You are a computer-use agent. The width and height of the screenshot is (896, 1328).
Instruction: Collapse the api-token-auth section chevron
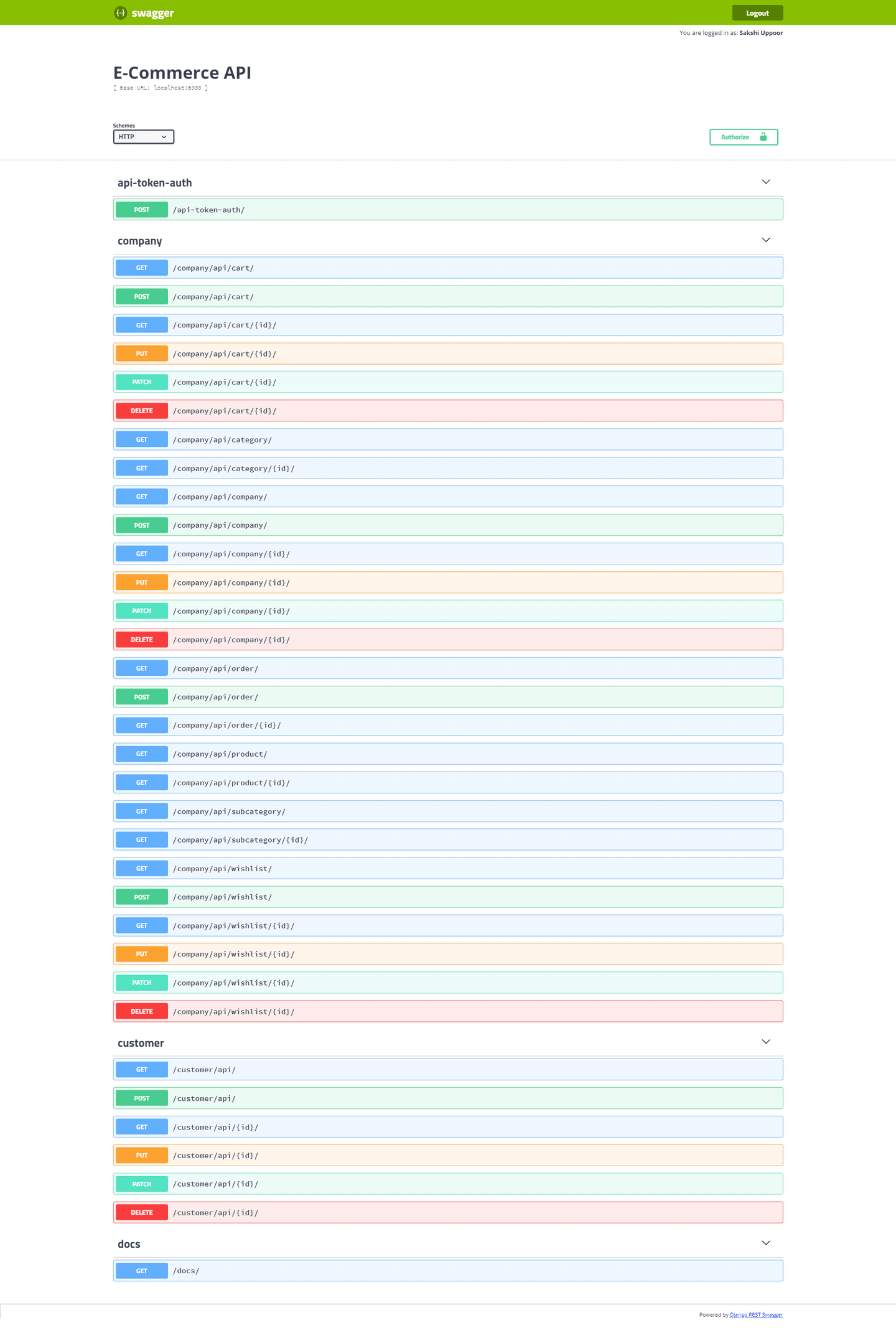click(x=766, y=182)
